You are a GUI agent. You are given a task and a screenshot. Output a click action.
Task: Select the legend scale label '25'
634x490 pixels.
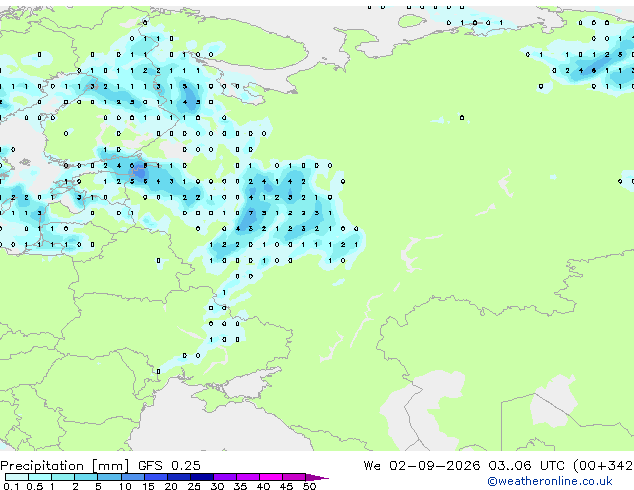194,486
